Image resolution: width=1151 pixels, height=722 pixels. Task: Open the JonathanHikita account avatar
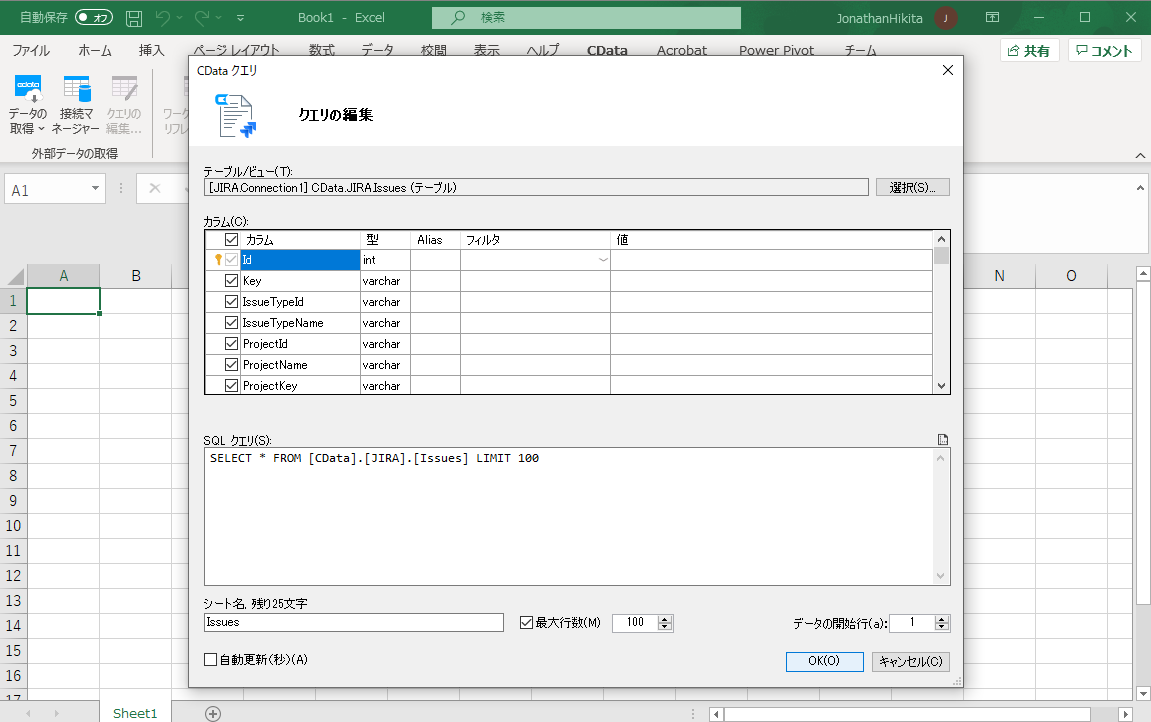(x=945, y=18)
